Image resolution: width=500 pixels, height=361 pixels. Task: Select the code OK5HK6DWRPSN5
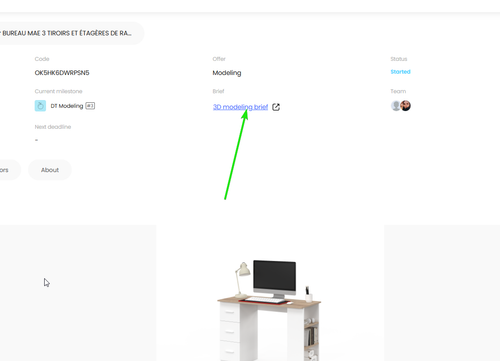[x=62, y=73]
